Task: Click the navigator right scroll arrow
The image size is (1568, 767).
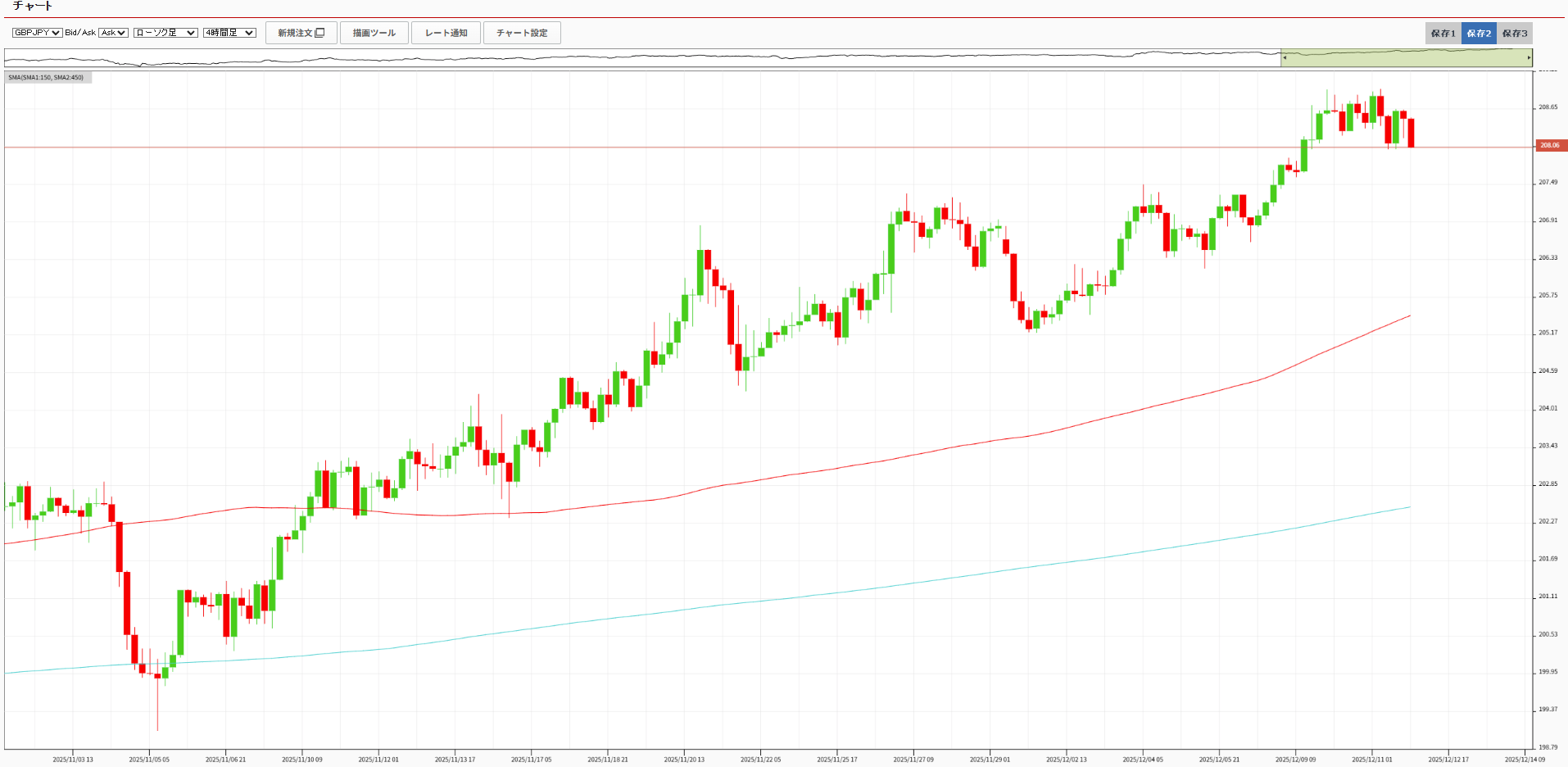Action: [x=1529, y=58]
